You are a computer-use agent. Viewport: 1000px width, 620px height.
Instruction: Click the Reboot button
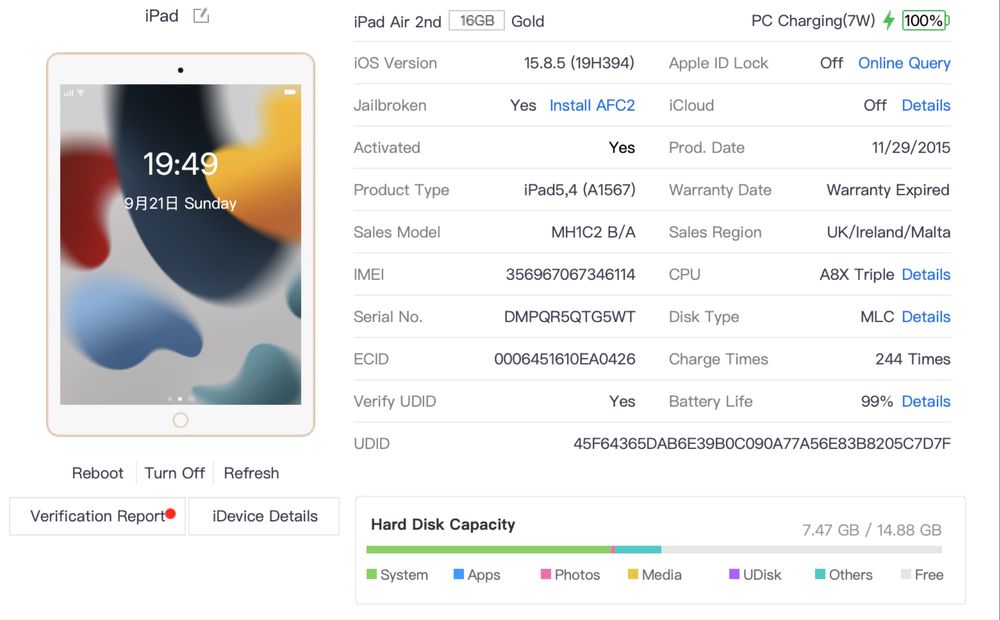pos(98,473)
